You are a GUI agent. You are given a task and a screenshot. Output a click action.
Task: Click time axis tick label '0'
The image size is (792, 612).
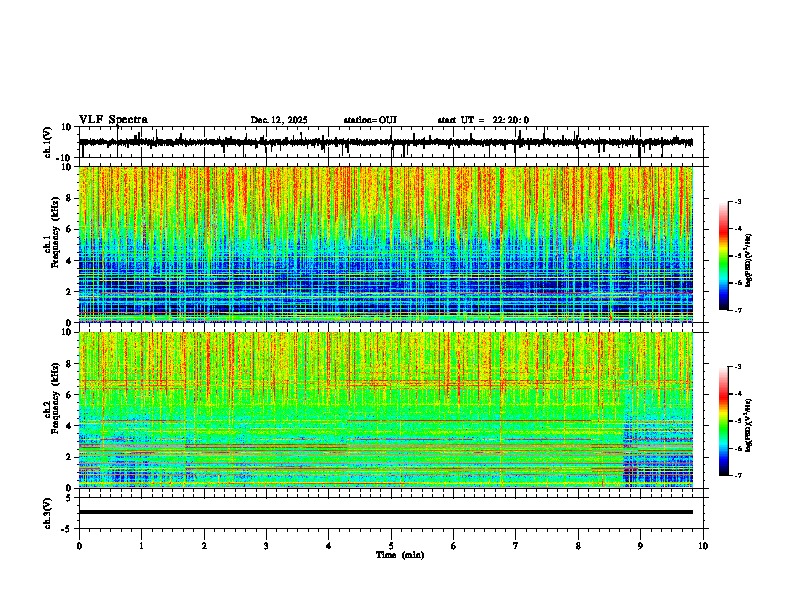(79, 546)
